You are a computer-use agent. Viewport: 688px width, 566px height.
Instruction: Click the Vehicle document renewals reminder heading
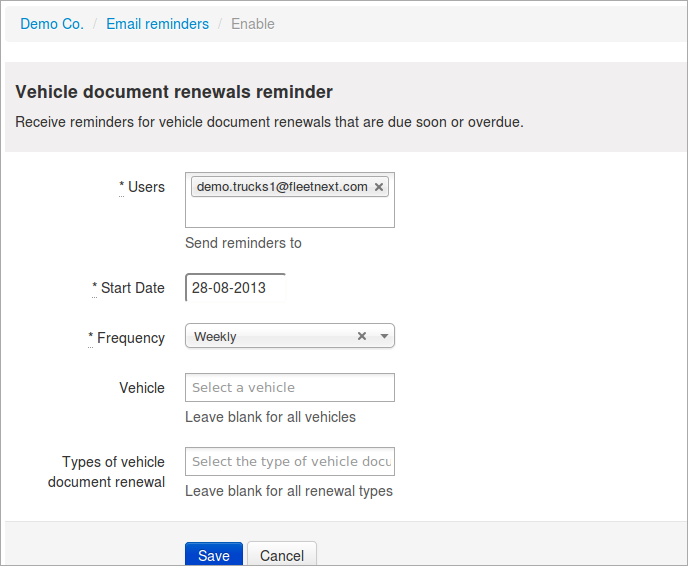tap(174, 92)
